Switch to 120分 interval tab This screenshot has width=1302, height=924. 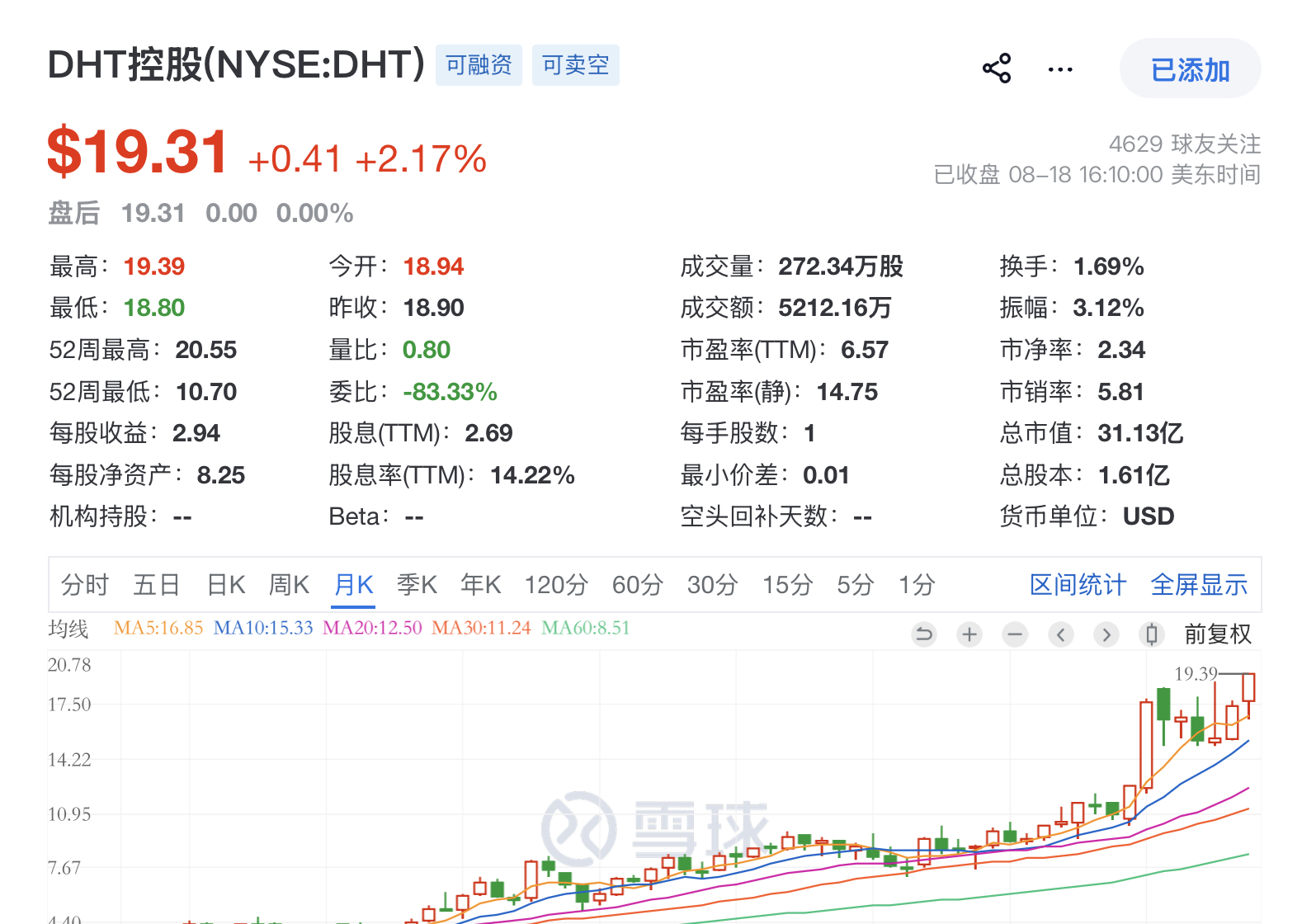click(x=556, y=585)
